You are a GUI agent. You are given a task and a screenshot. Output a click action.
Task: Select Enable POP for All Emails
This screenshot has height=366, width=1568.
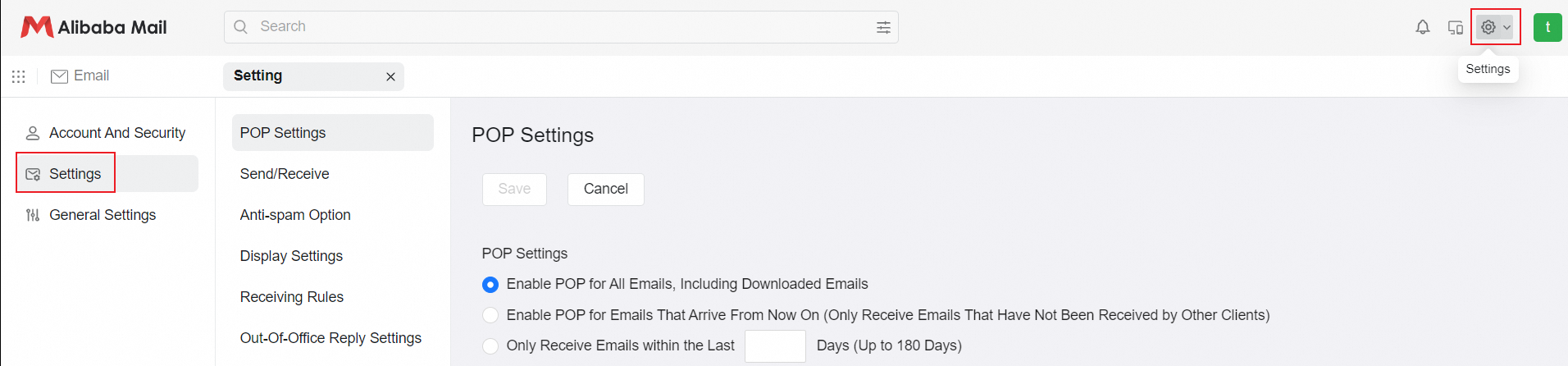(x=490, y=285)
